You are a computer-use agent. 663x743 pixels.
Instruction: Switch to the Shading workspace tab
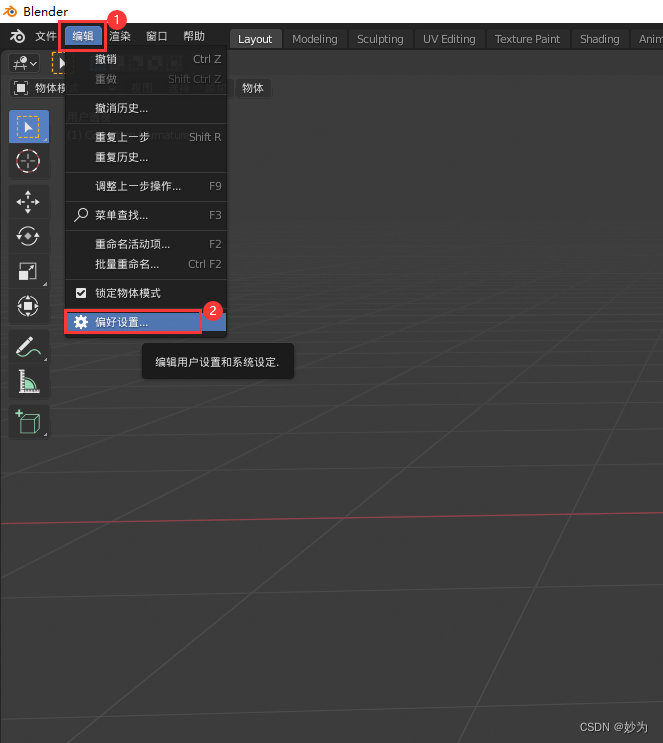coord(599,39)
